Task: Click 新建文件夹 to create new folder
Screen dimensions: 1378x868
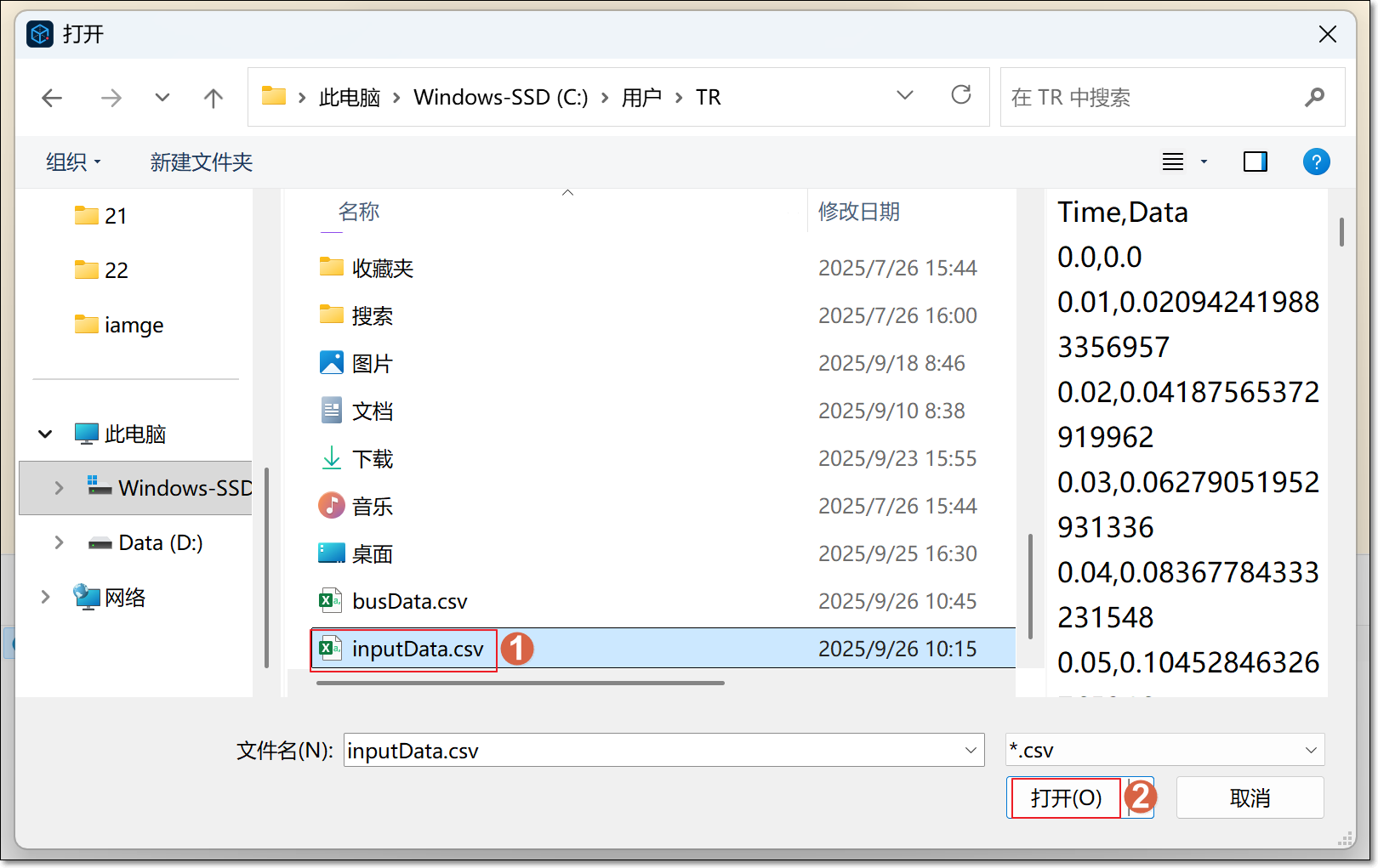Action: (202, 162)
